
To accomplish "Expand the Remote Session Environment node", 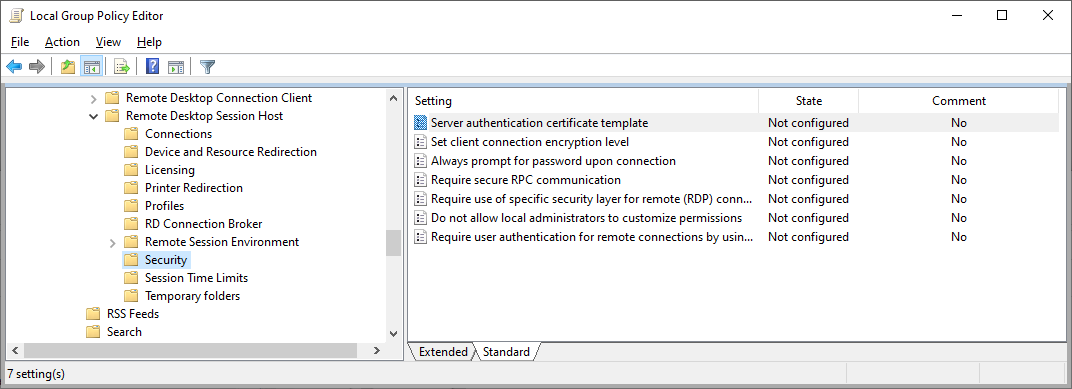I will tap(113, 242).
